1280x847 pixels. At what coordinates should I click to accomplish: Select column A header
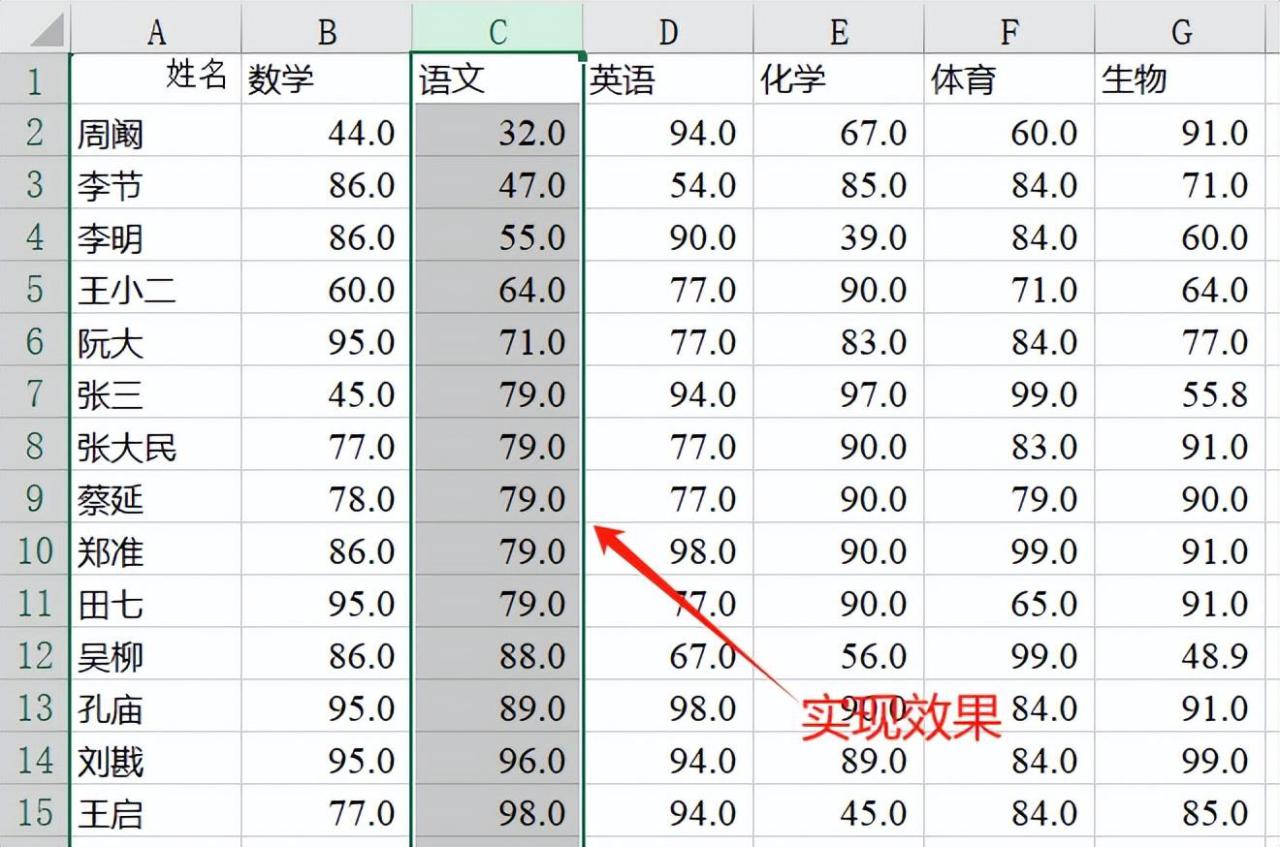155,28
